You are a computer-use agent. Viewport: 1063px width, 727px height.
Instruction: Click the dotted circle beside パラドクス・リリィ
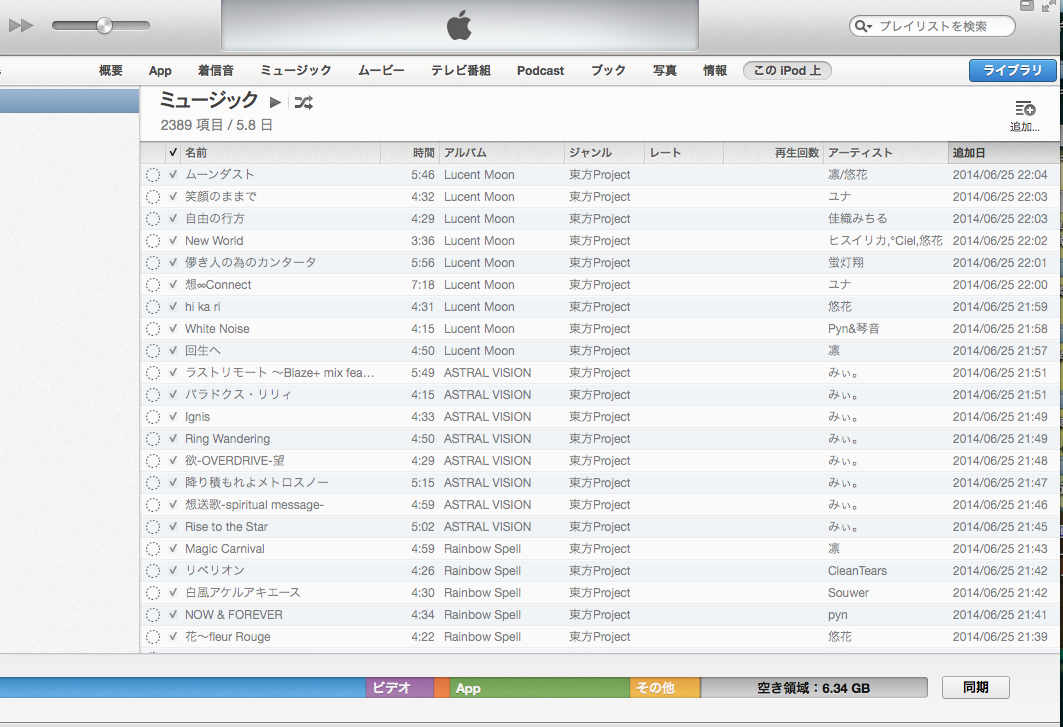(153, 395)
